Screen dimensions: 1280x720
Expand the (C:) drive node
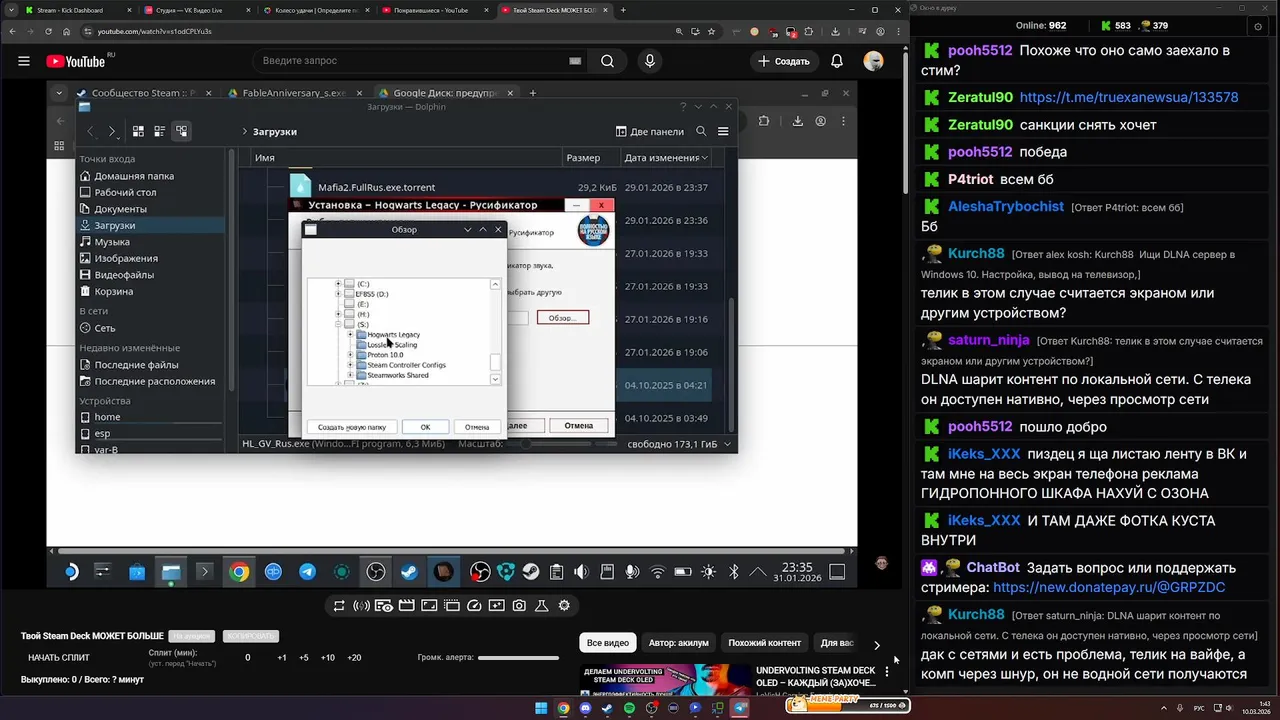tap(338, 284)
